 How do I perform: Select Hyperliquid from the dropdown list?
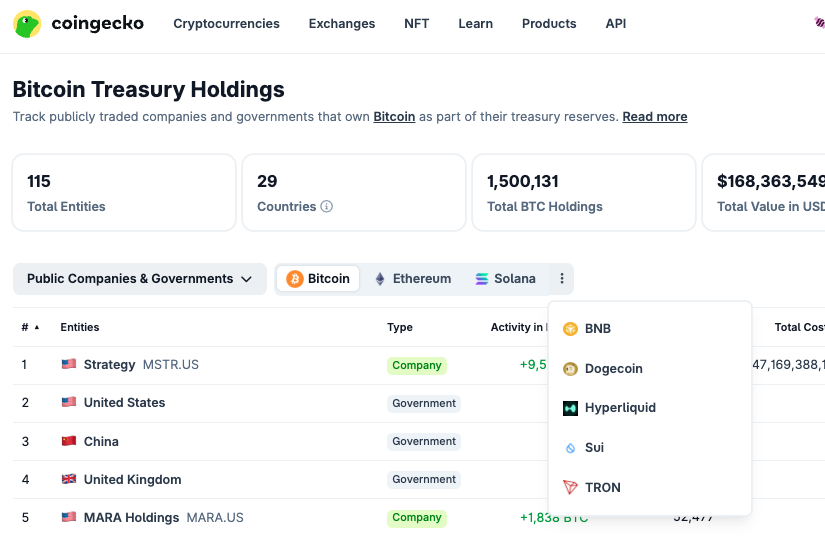coord(650,408)
